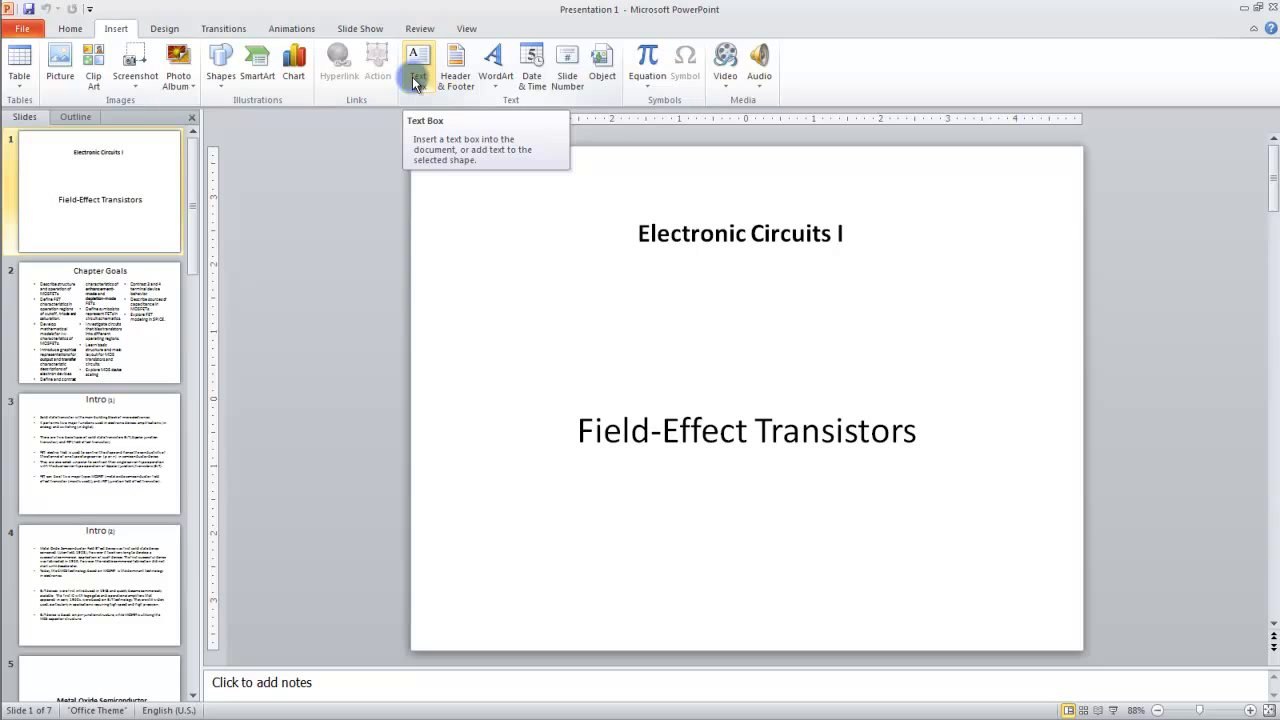Switch to the Transitions tab

[x=223, y=28]
